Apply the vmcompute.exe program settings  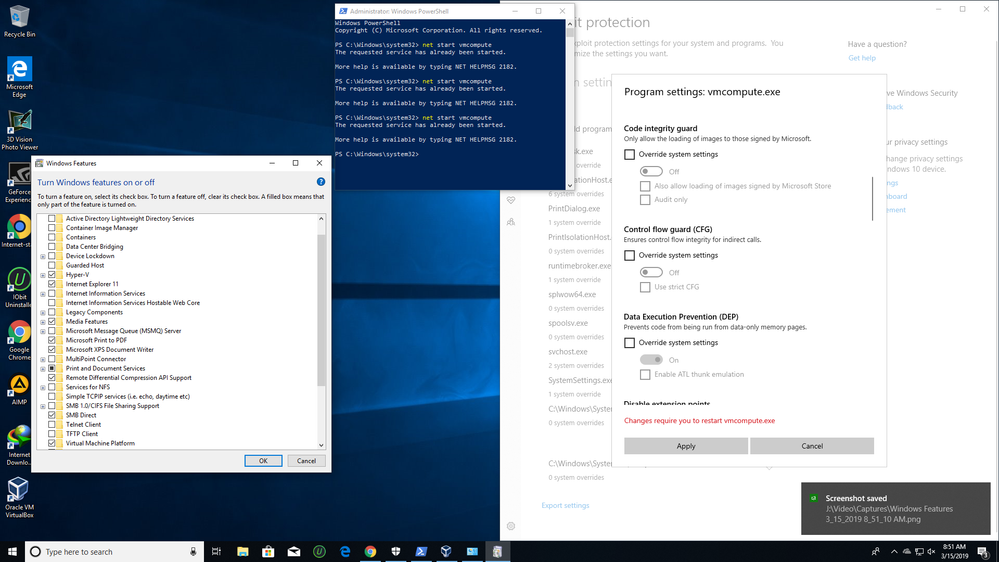686,446
